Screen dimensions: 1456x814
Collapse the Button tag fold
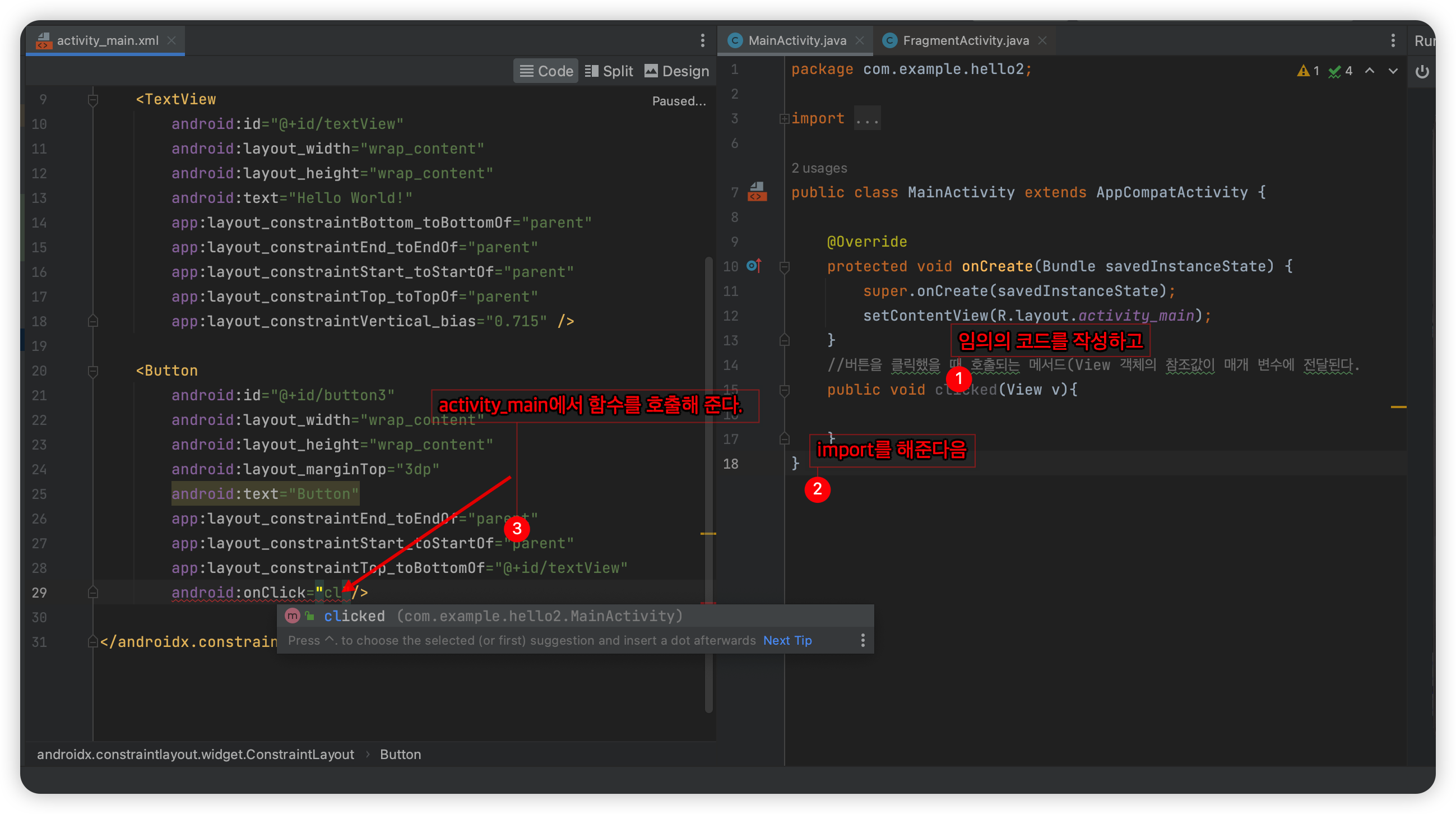[93, 371]
